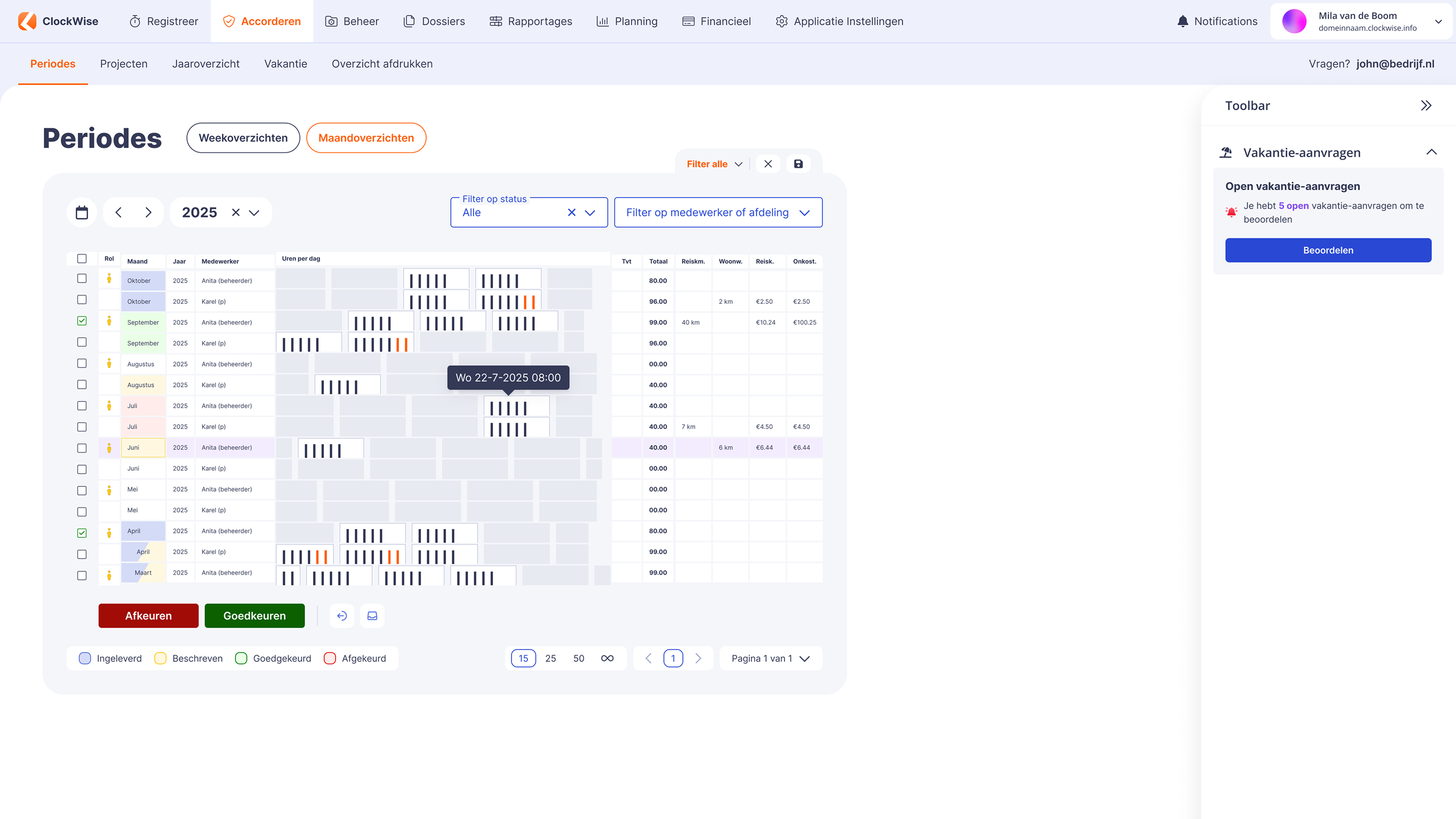Toggle the select-all checkbox in the table header
This screenshot has height=819, width=1456.
[x=82, y=259]
